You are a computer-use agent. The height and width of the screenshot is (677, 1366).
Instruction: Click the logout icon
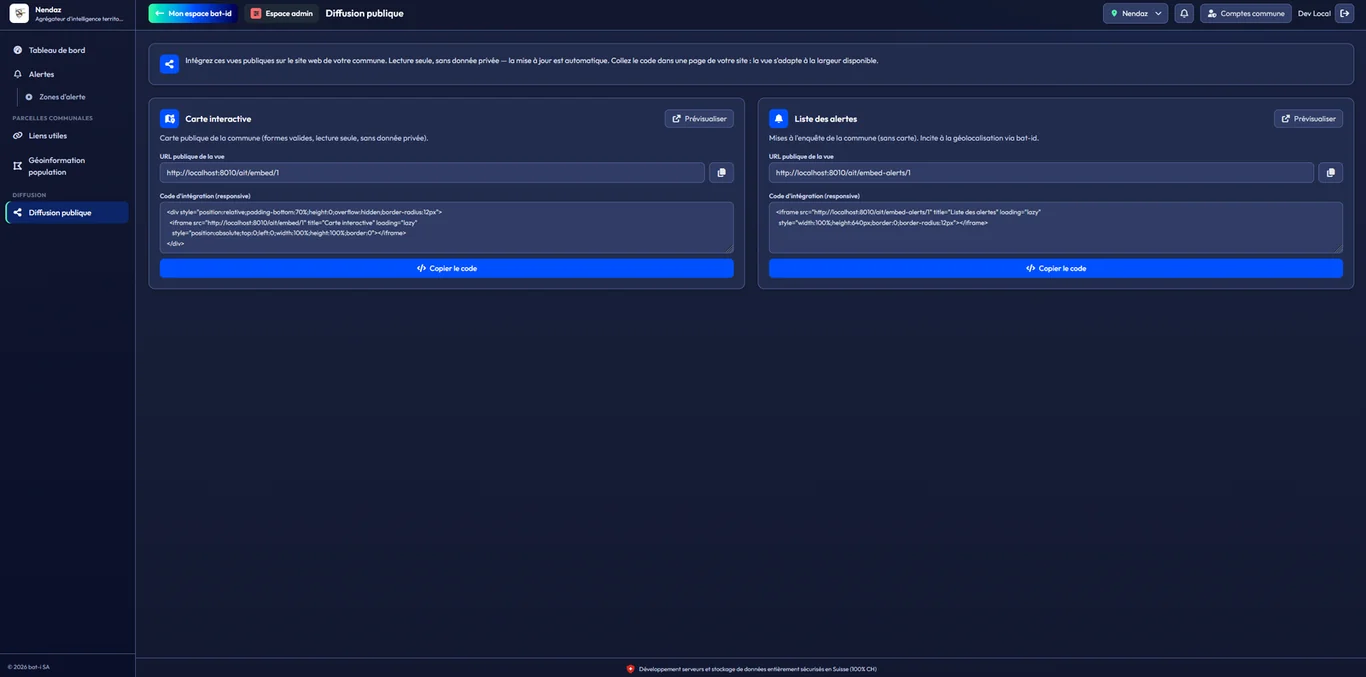(x=1345, y=13)
